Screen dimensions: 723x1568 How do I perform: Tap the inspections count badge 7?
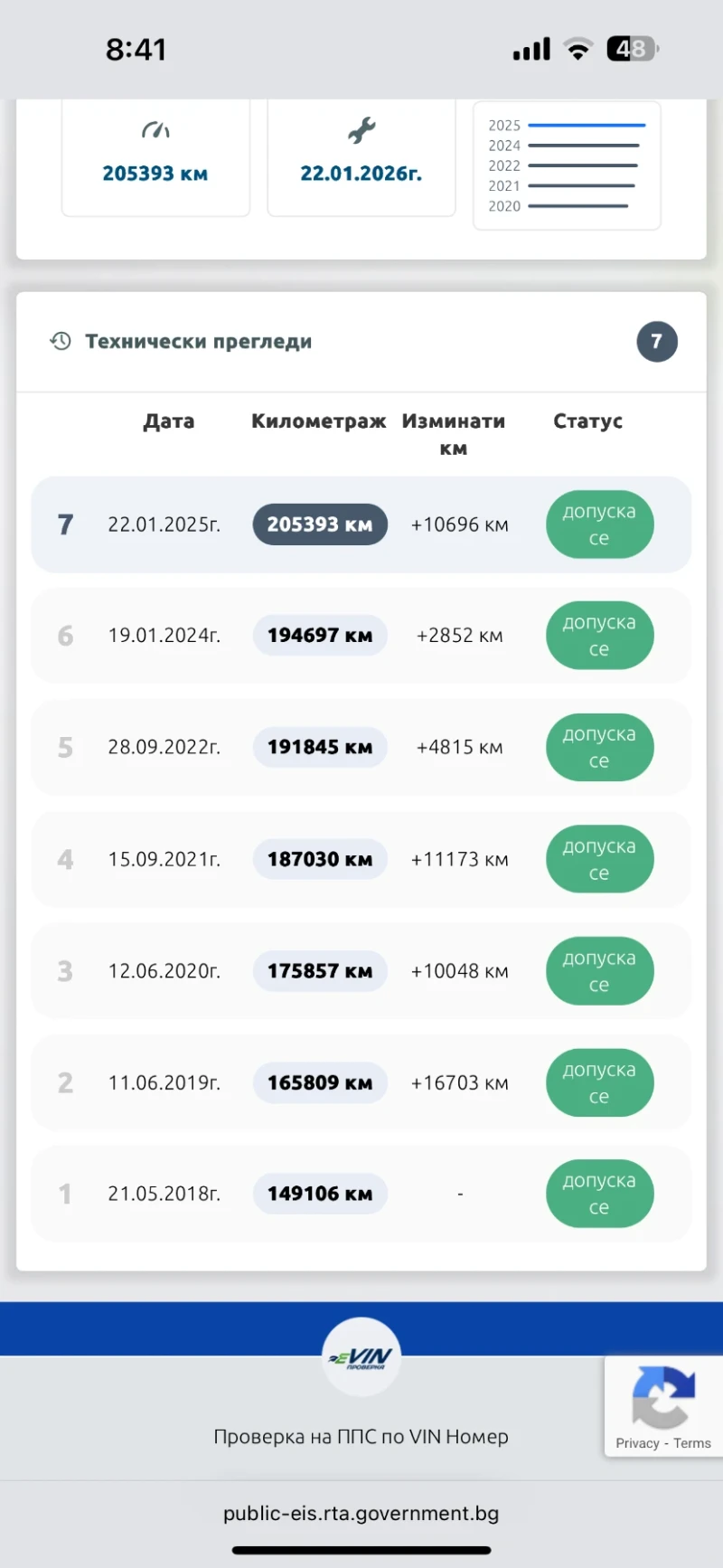657,342
